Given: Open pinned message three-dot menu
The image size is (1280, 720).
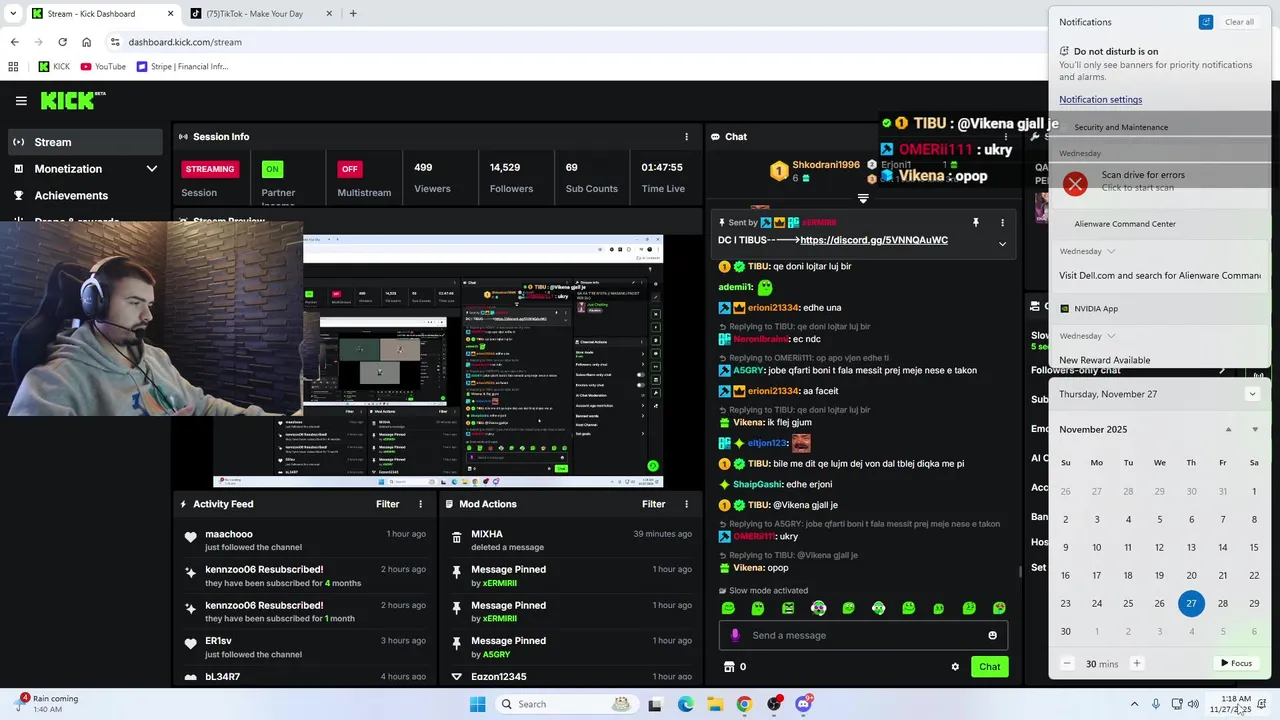Looking at the screenshot, I should (x=1002, y=223).
